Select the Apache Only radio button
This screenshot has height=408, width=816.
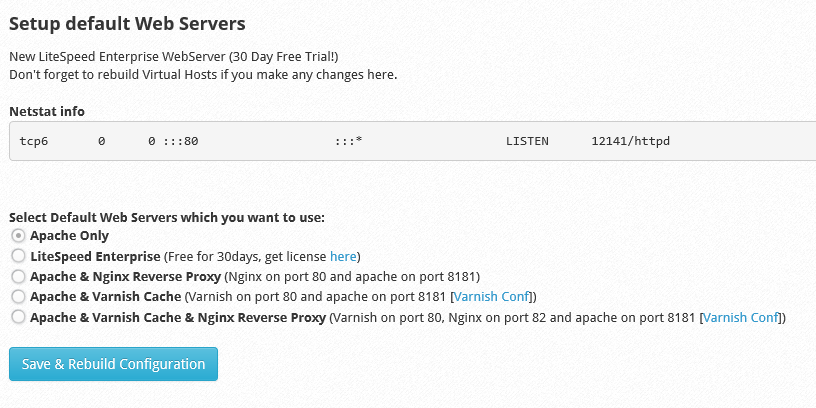pos(17,236)
